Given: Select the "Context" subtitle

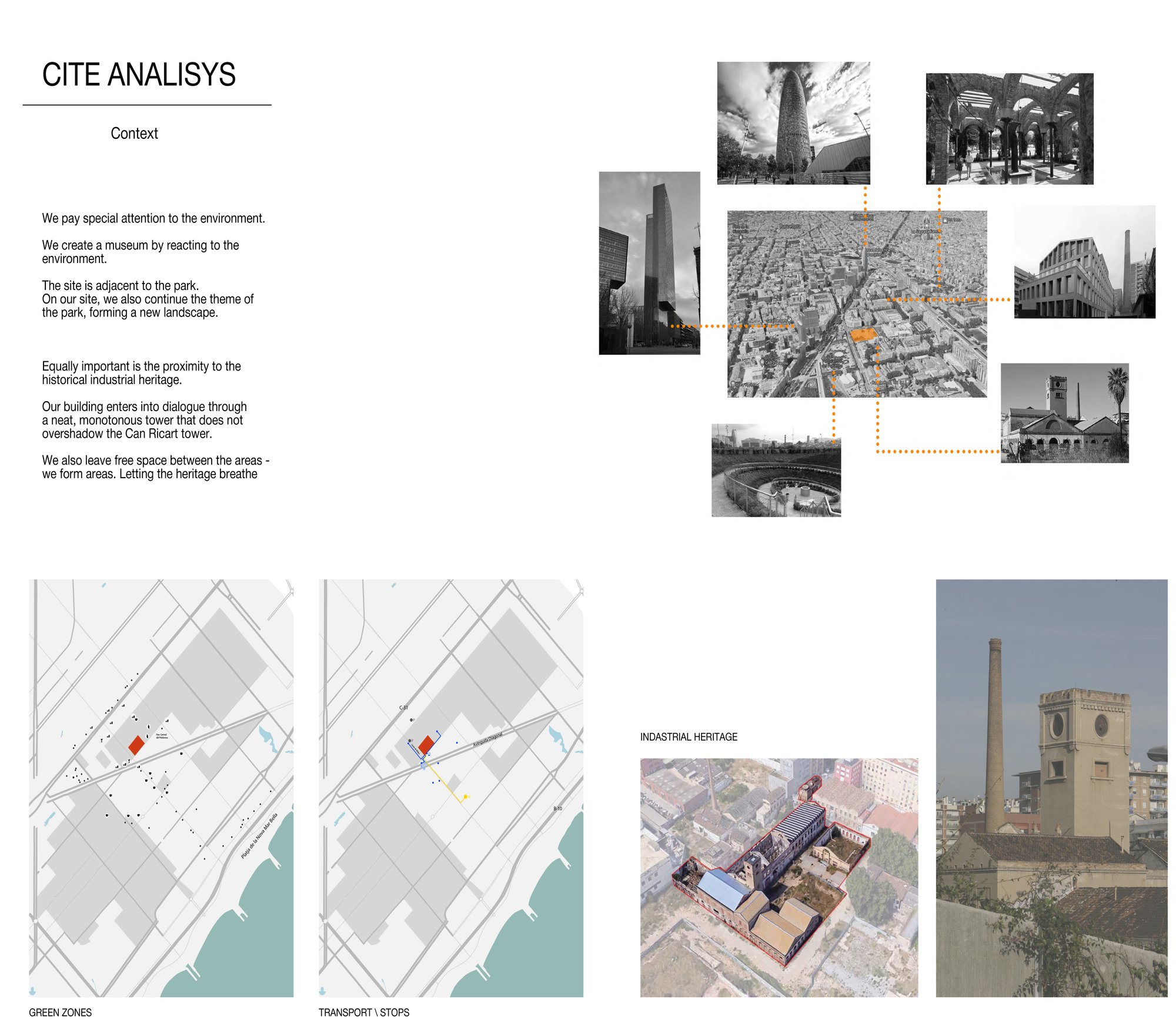Looking at the screenshot, I should 134,134.
